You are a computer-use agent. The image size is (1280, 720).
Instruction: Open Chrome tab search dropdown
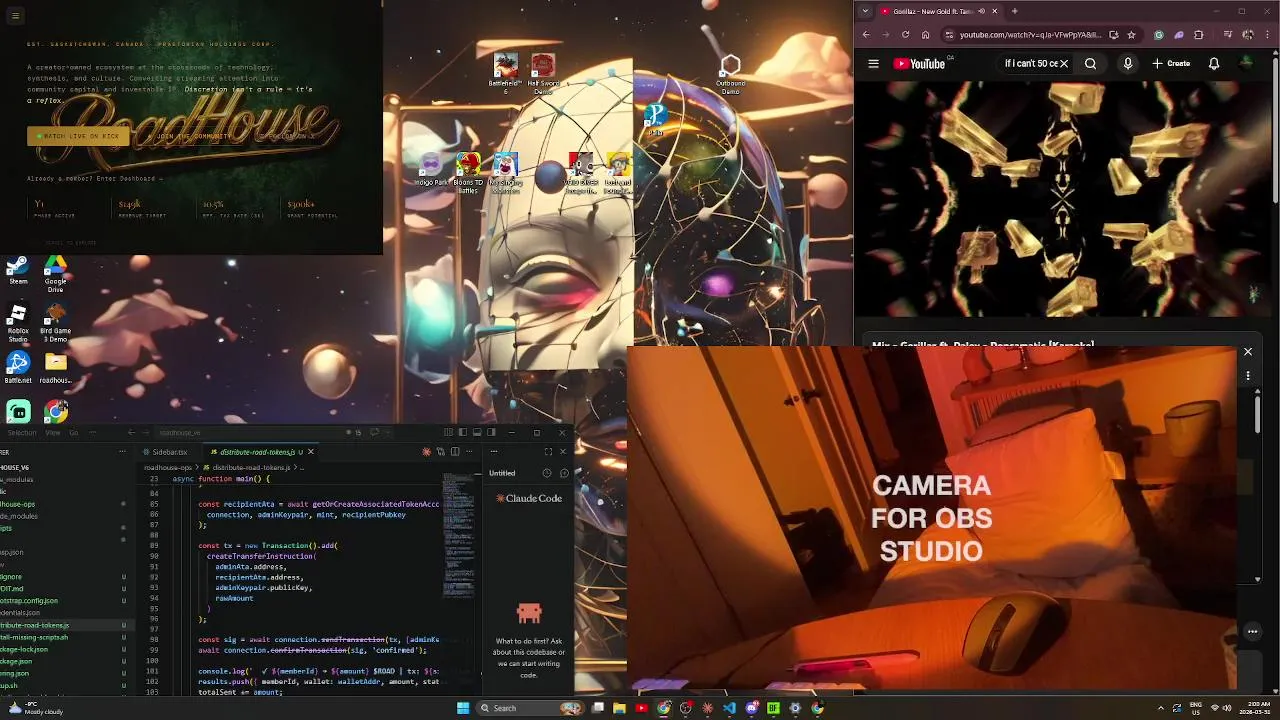click(x=866, y=11)
